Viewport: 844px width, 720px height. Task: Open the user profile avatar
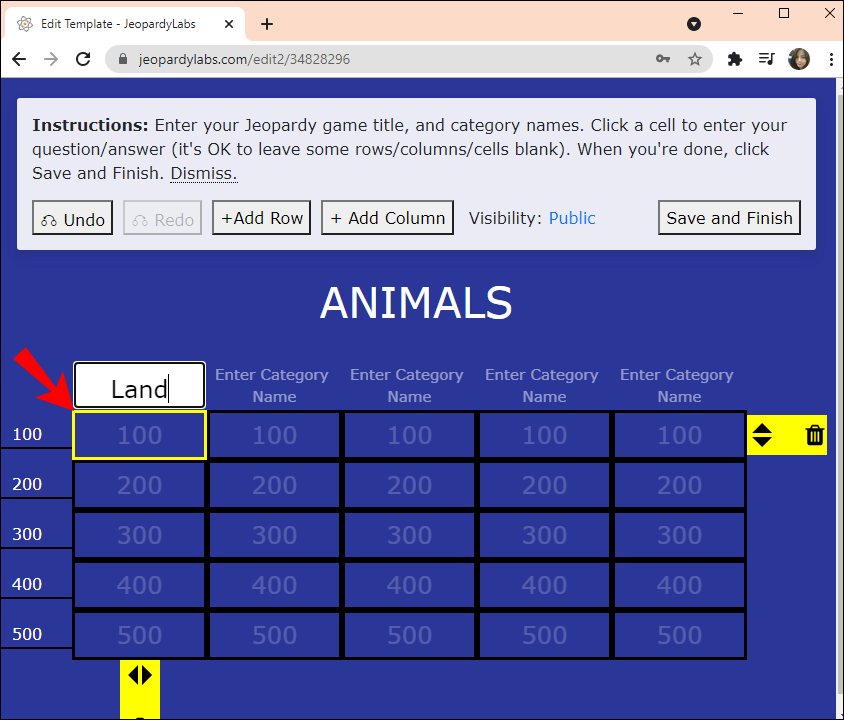(x=799, y=59)
